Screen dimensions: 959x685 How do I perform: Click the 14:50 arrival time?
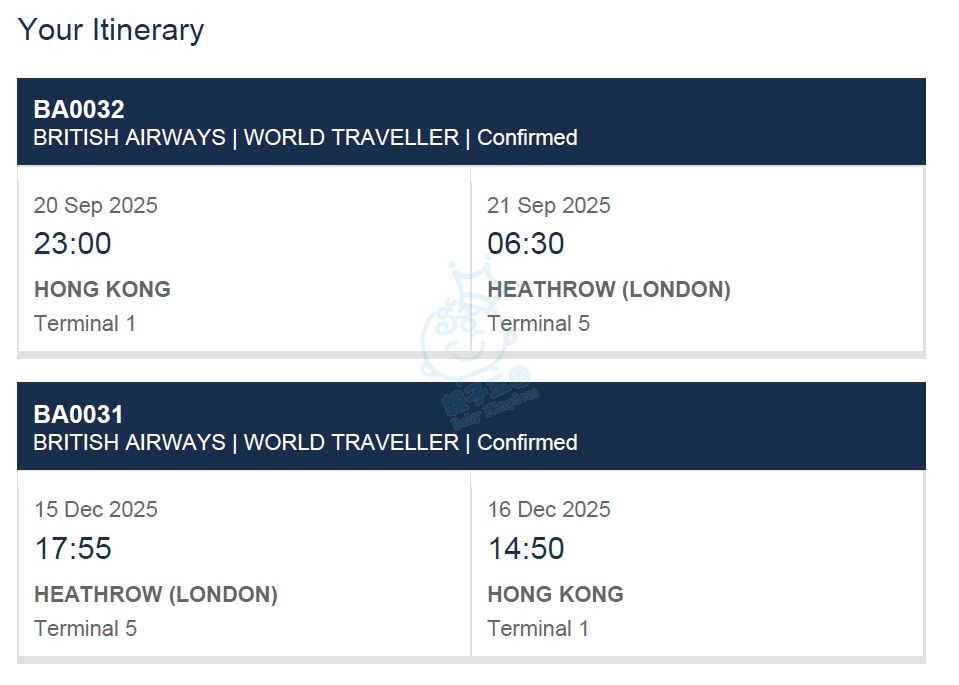coord(526,549)
